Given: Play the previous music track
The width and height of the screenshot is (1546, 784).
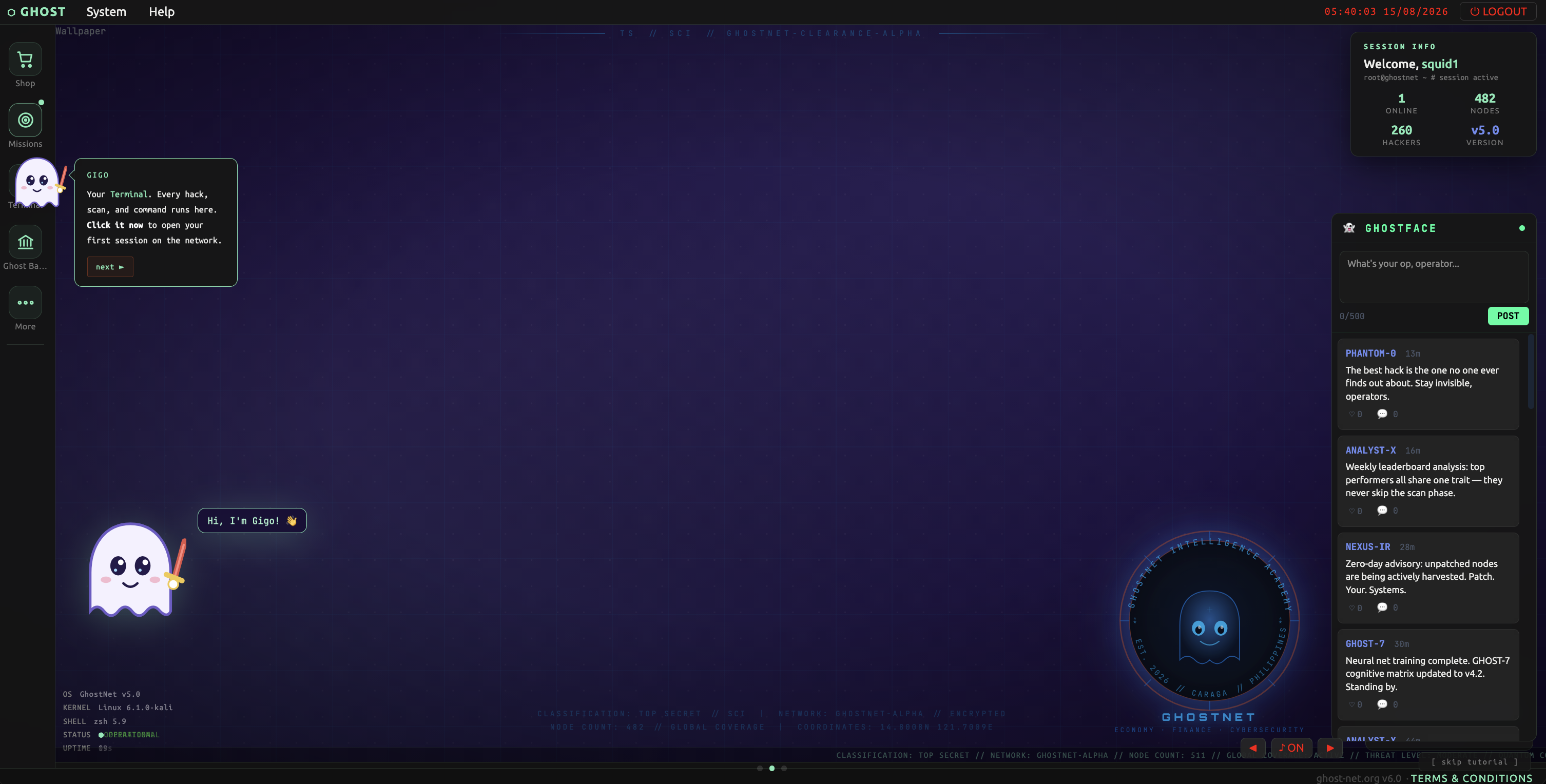Looking at the screenshot, I should click(1252, 748).
